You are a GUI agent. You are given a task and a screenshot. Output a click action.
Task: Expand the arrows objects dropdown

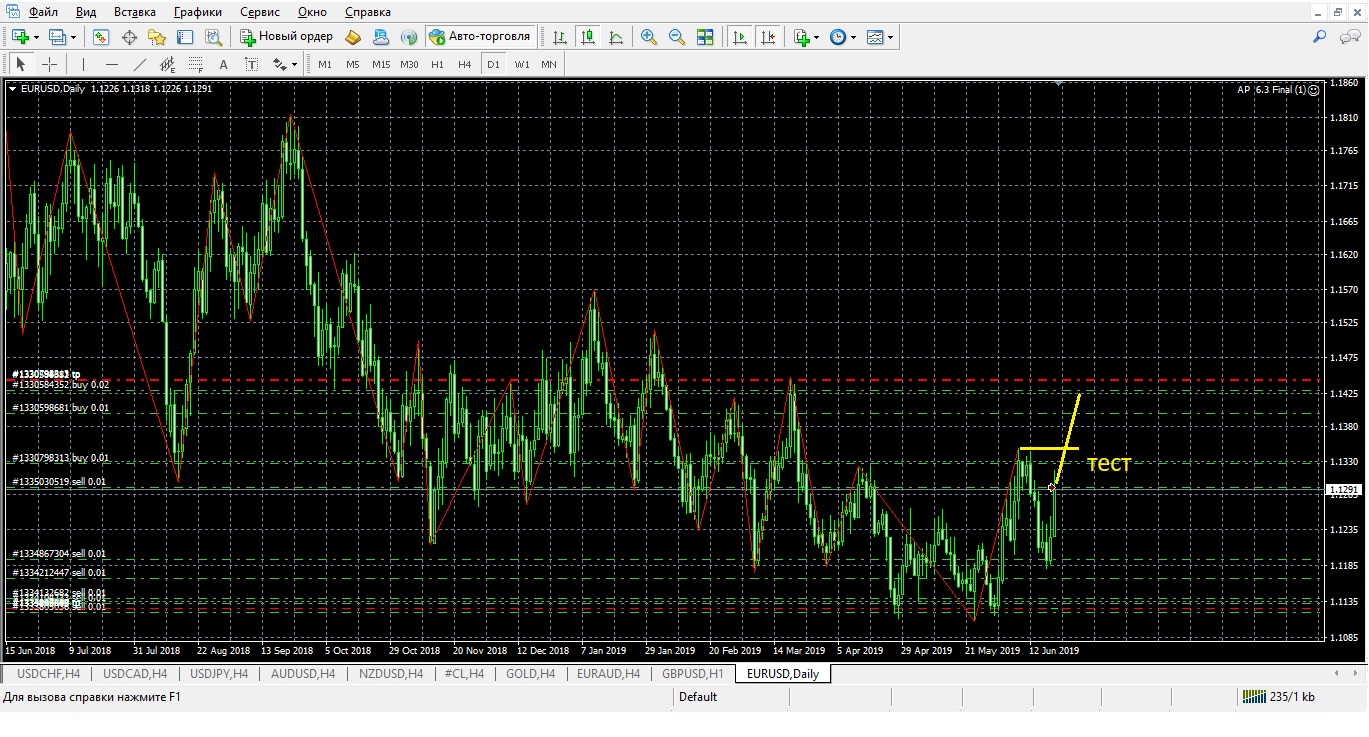[x=294, y=64]
